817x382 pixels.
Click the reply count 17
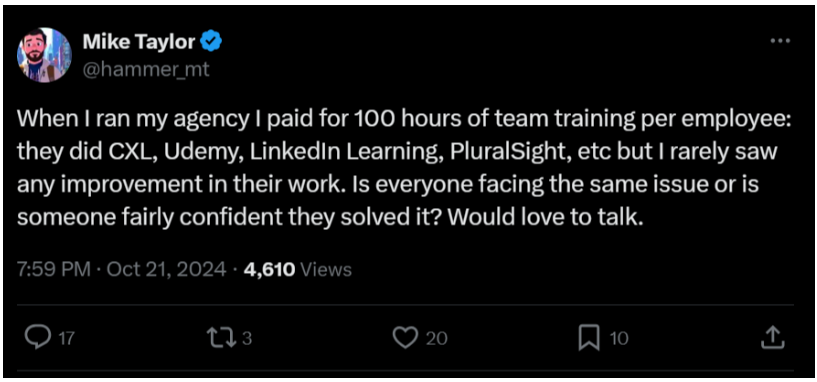(x=67, y=339)
